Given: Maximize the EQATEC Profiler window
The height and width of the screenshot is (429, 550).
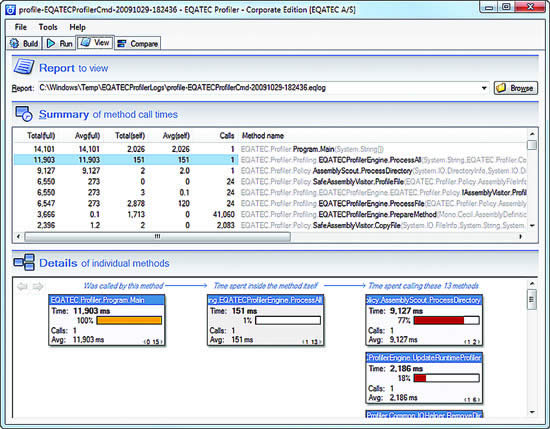Looking at the screenshot, I should click(506, 7).
